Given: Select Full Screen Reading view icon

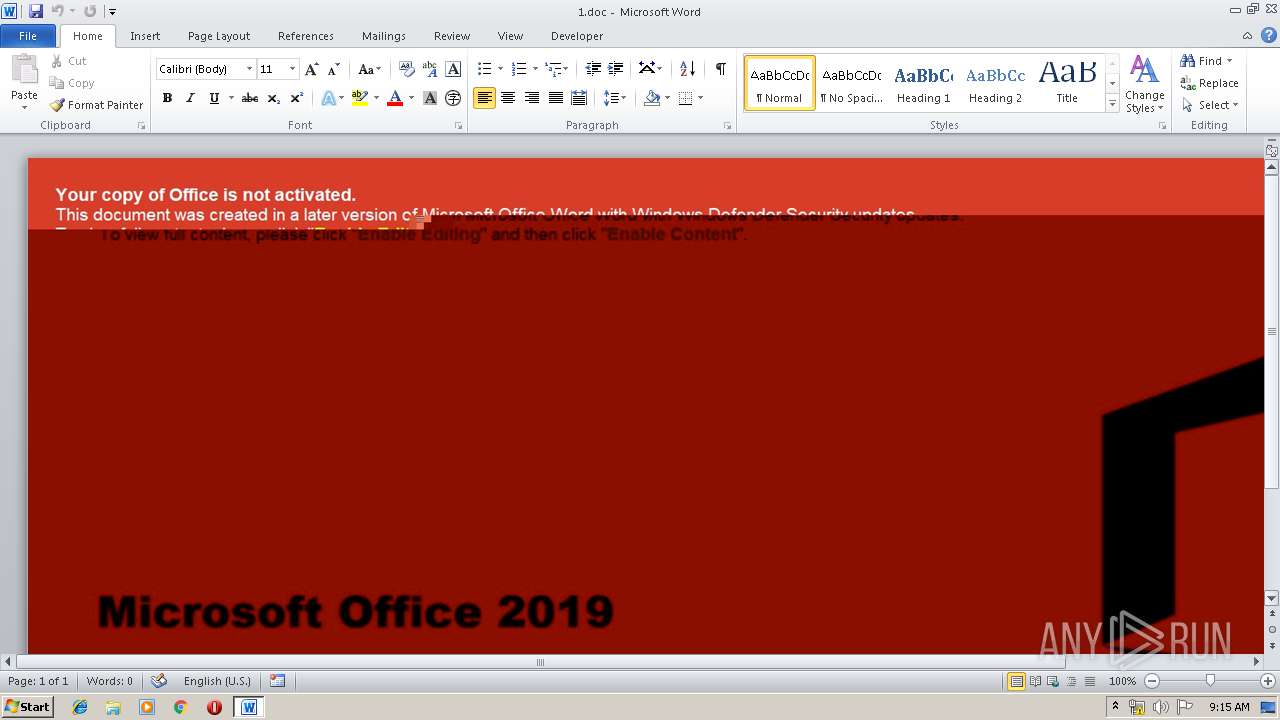Looking at the screenshot, I should pos(1035,681).
